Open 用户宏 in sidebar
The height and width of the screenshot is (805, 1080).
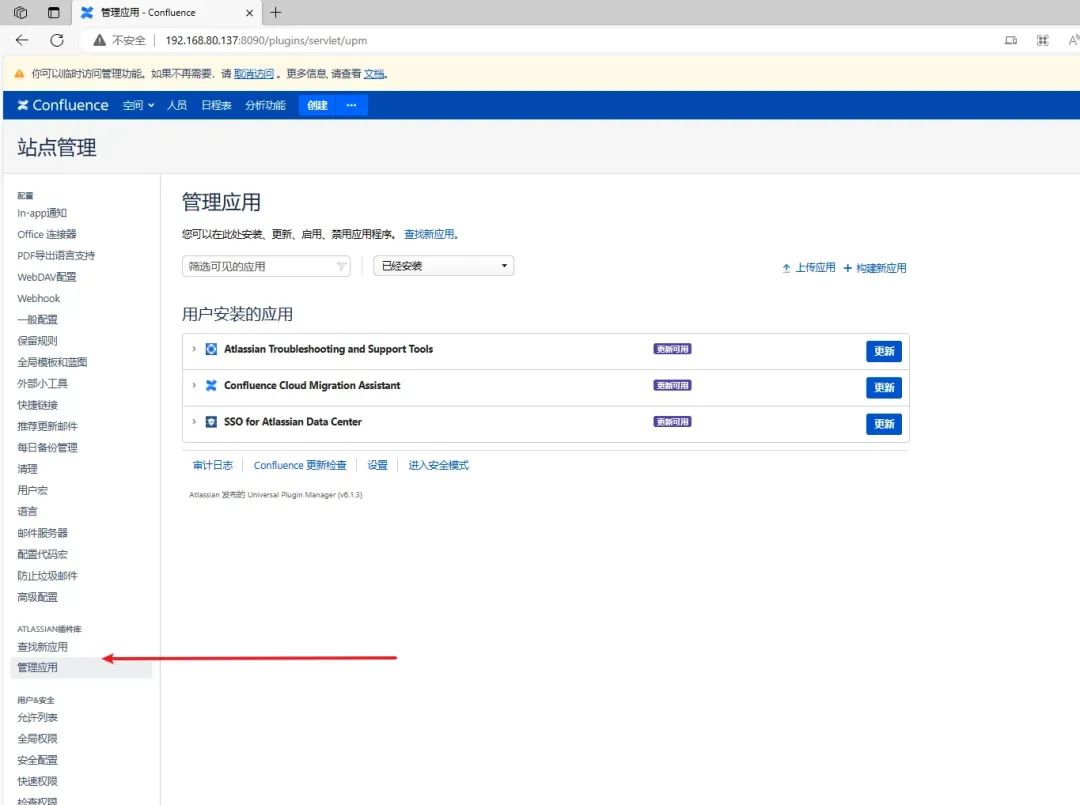(x=32, y=490)
